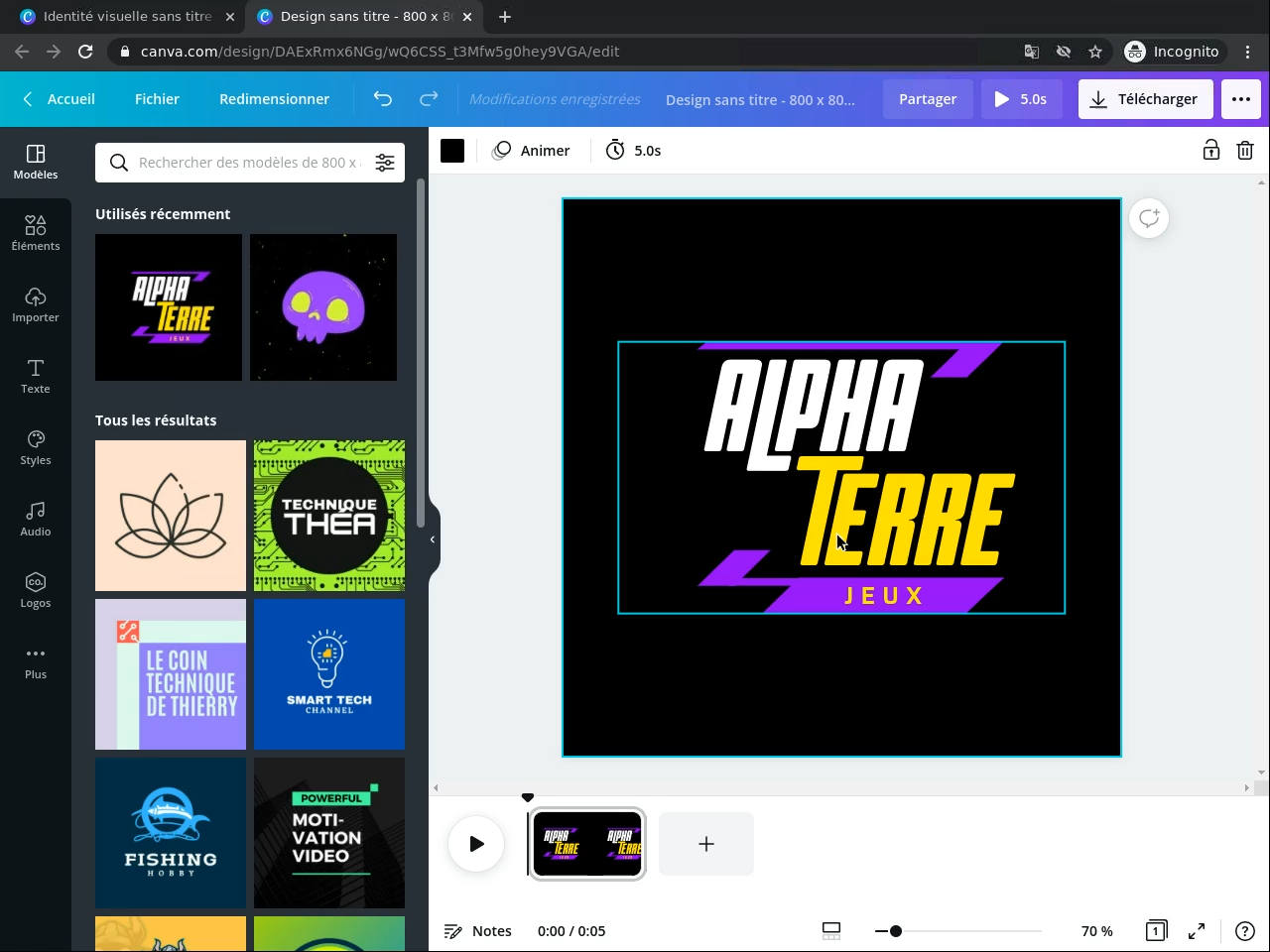Show more tools with Plus

[36, 661]
